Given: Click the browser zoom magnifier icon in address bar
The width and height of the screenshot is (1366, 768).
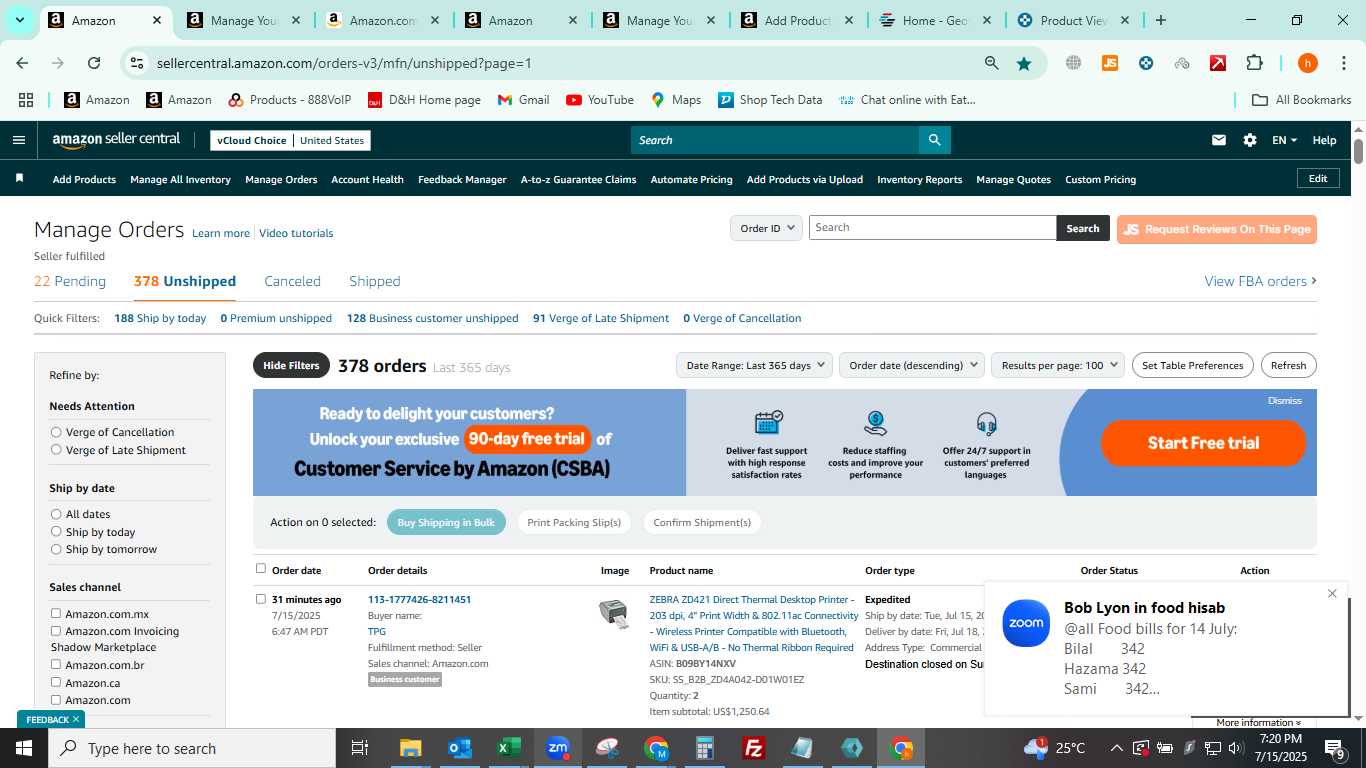Looking at the screenshot, I should pos(992,63).
